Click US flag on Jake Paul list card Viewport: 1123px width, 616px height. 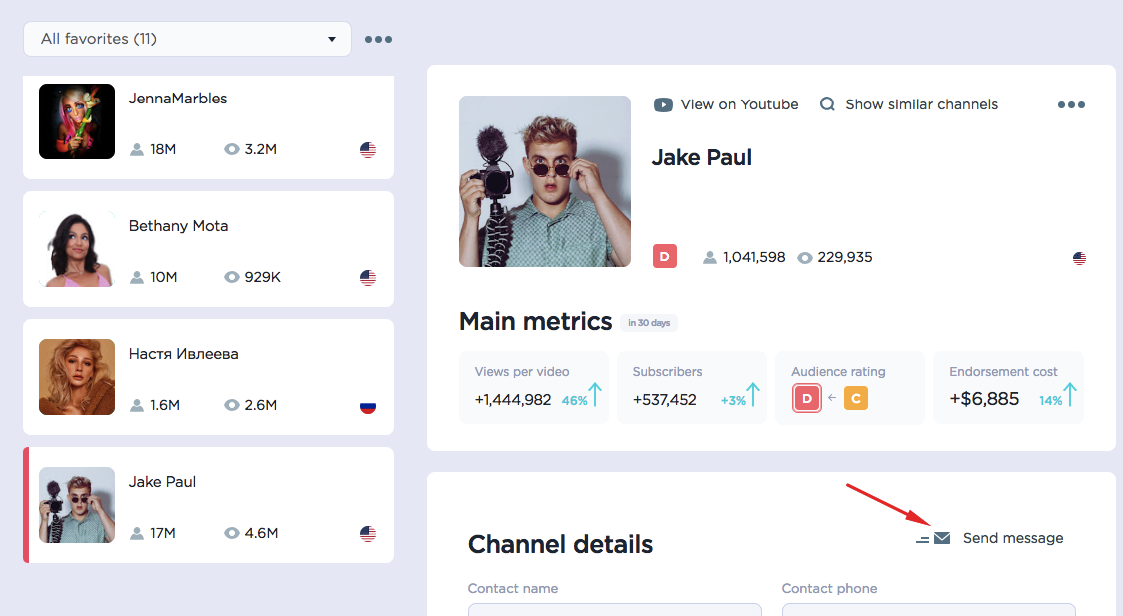tap(367, 534)
